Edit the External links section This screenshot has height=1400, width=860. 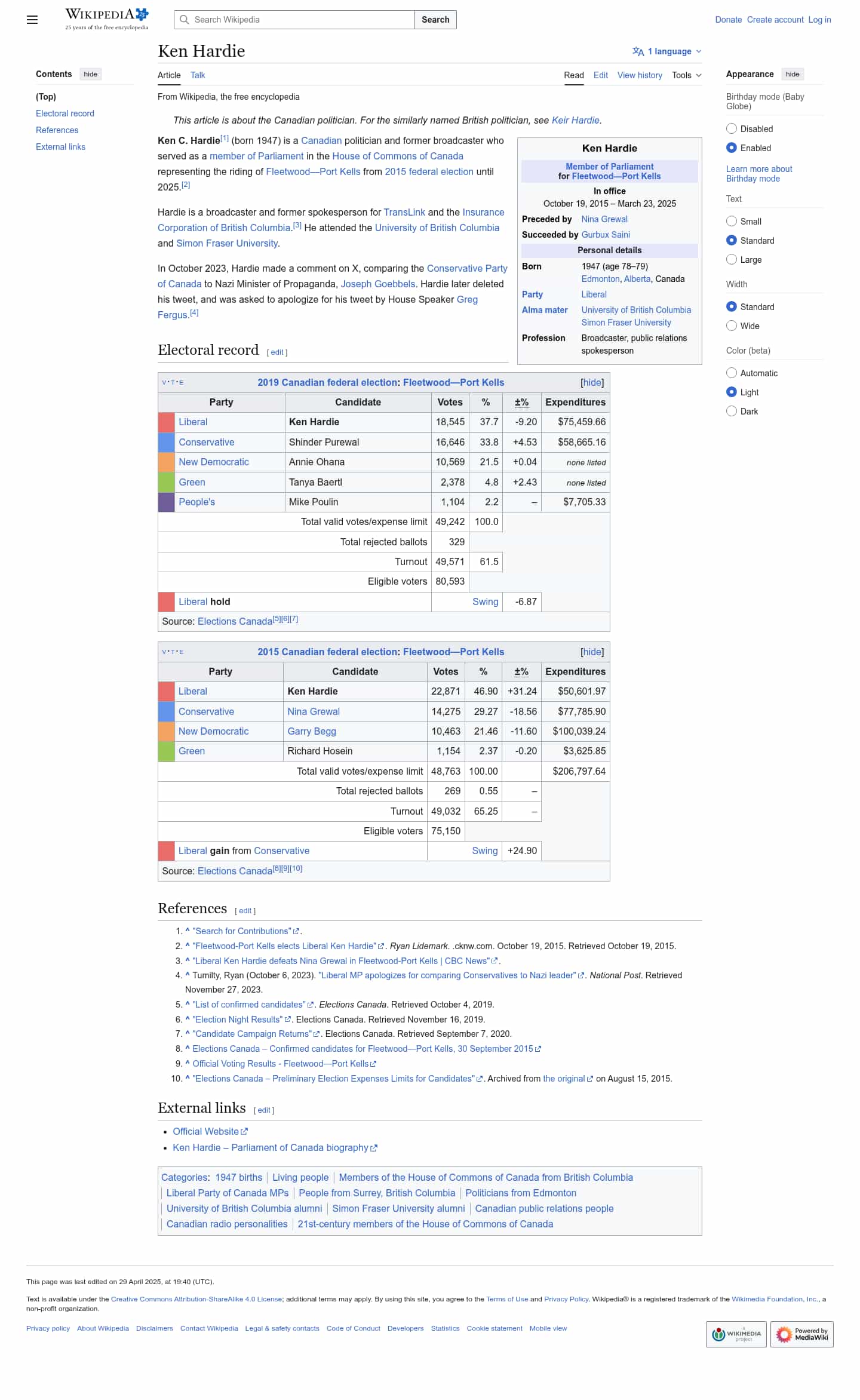click(x=264, y=1110)
